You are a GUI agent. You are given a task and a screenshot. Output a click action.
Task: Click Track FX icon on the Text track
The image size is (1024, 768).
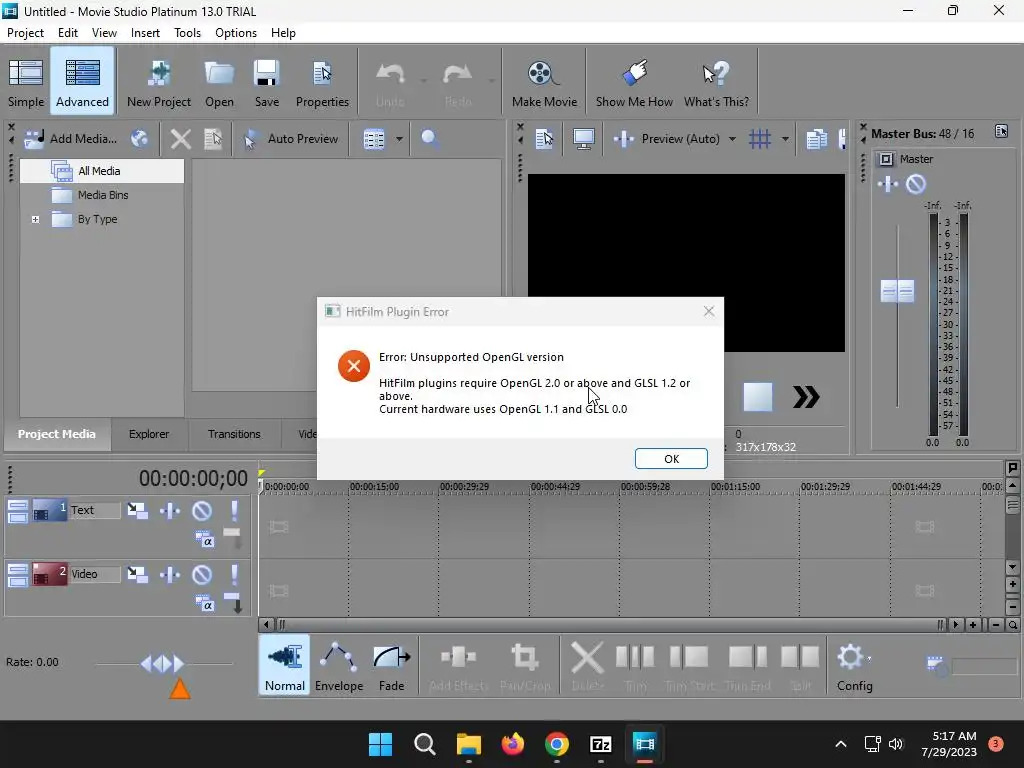coord(170,510)
